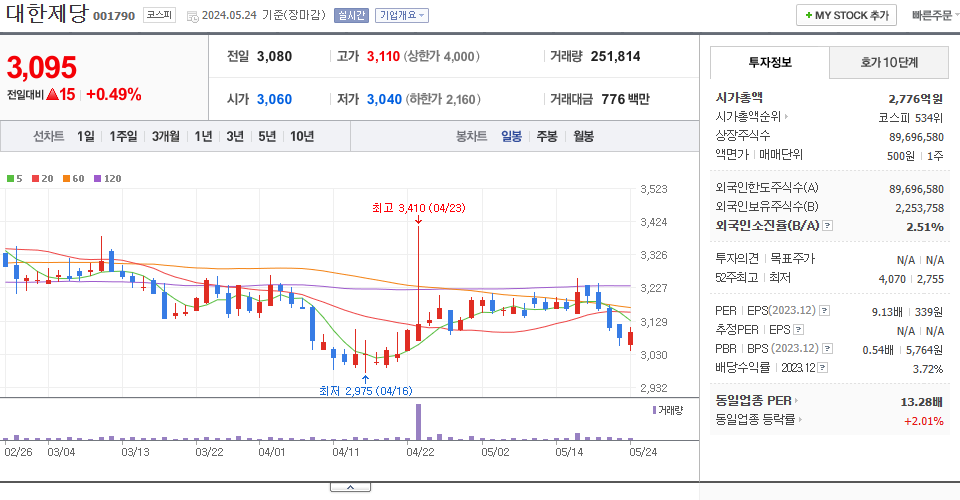Select 1주일 line chart period
This screenshot has height=500, width=960.
coord(123,136)
